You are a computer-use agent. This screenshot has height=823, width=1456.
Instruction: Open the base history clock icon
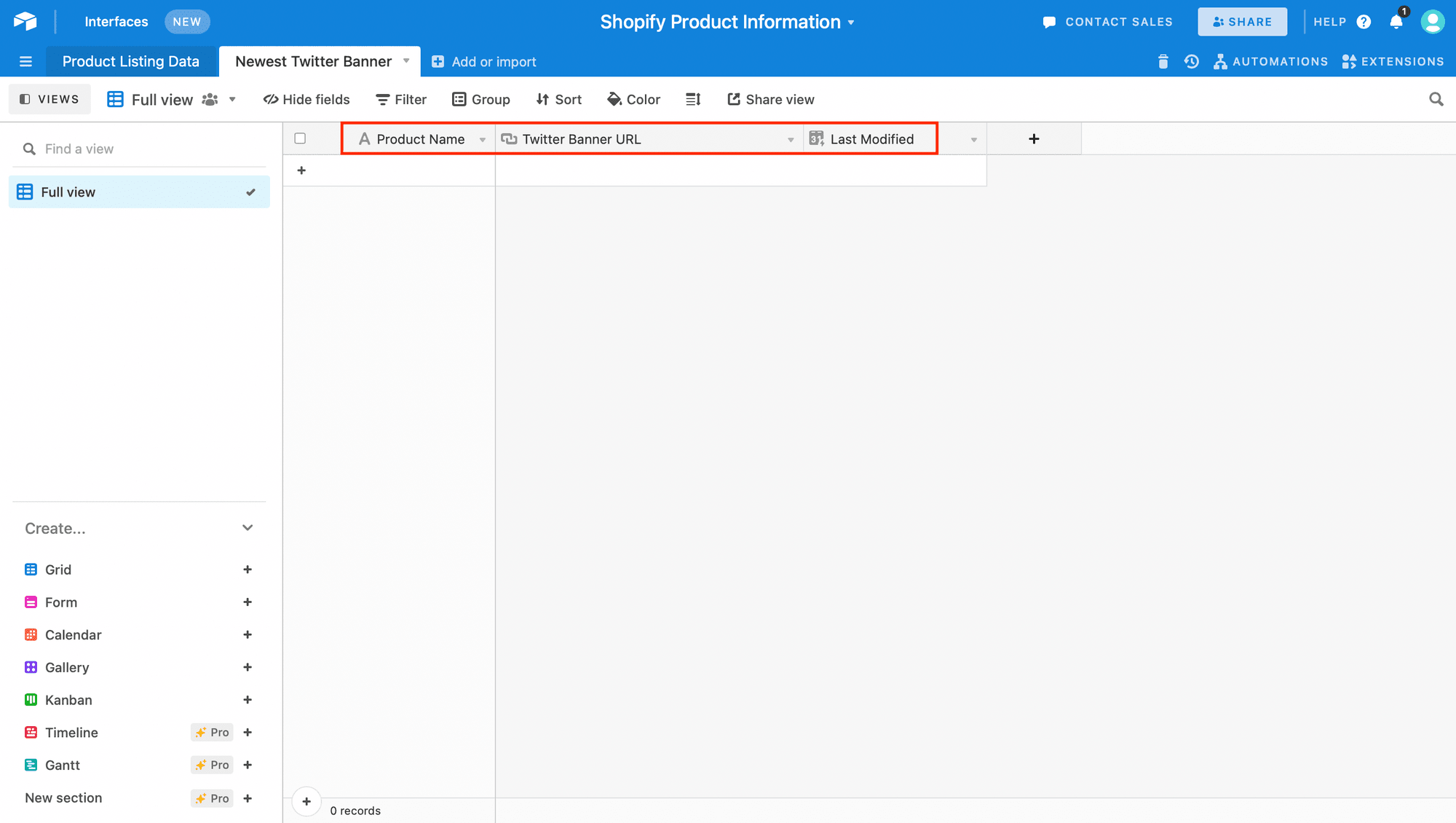[x=1191, y=62]
